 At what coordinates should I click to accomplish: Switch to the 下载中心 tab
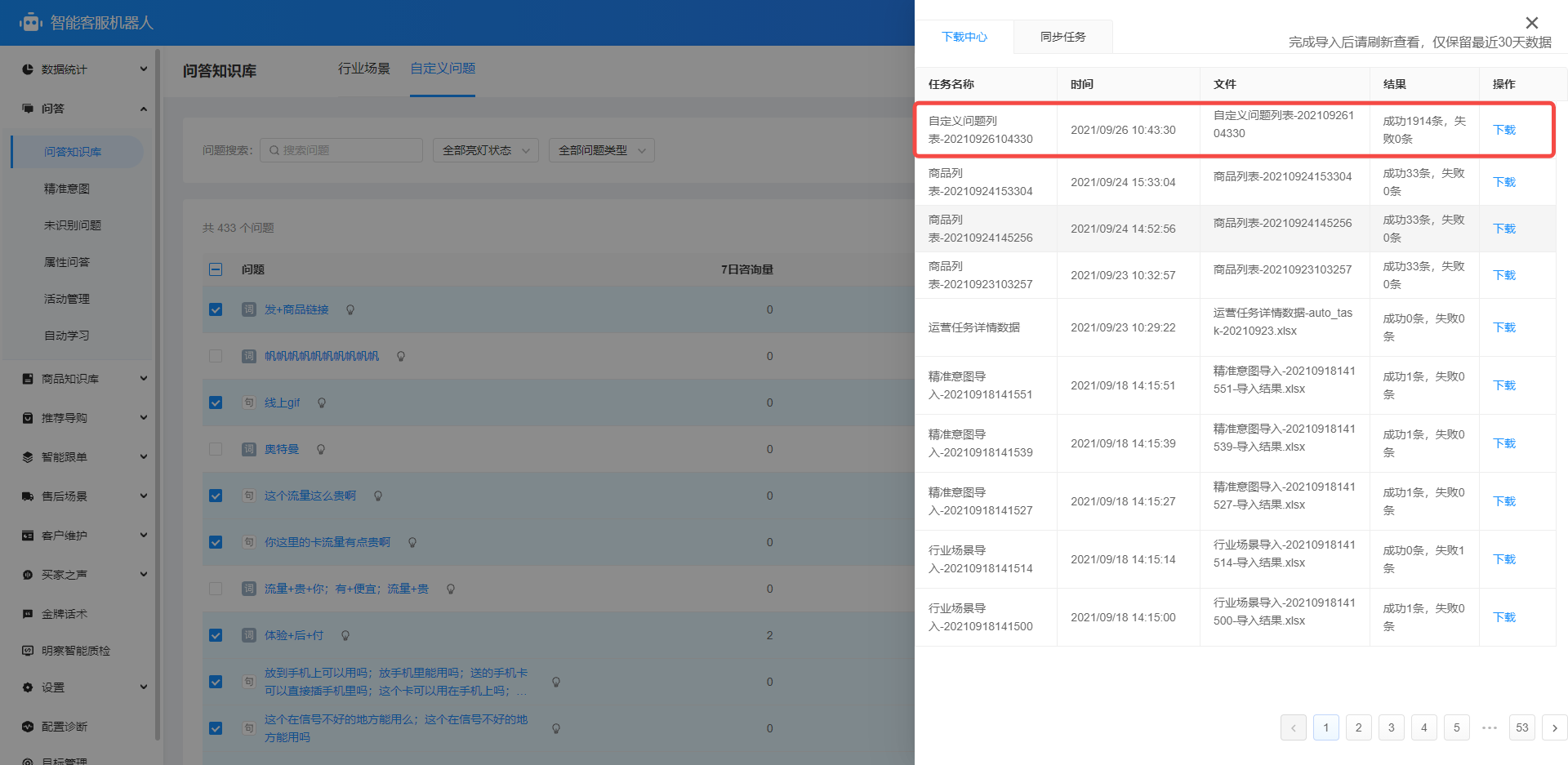tap(964, 37)
